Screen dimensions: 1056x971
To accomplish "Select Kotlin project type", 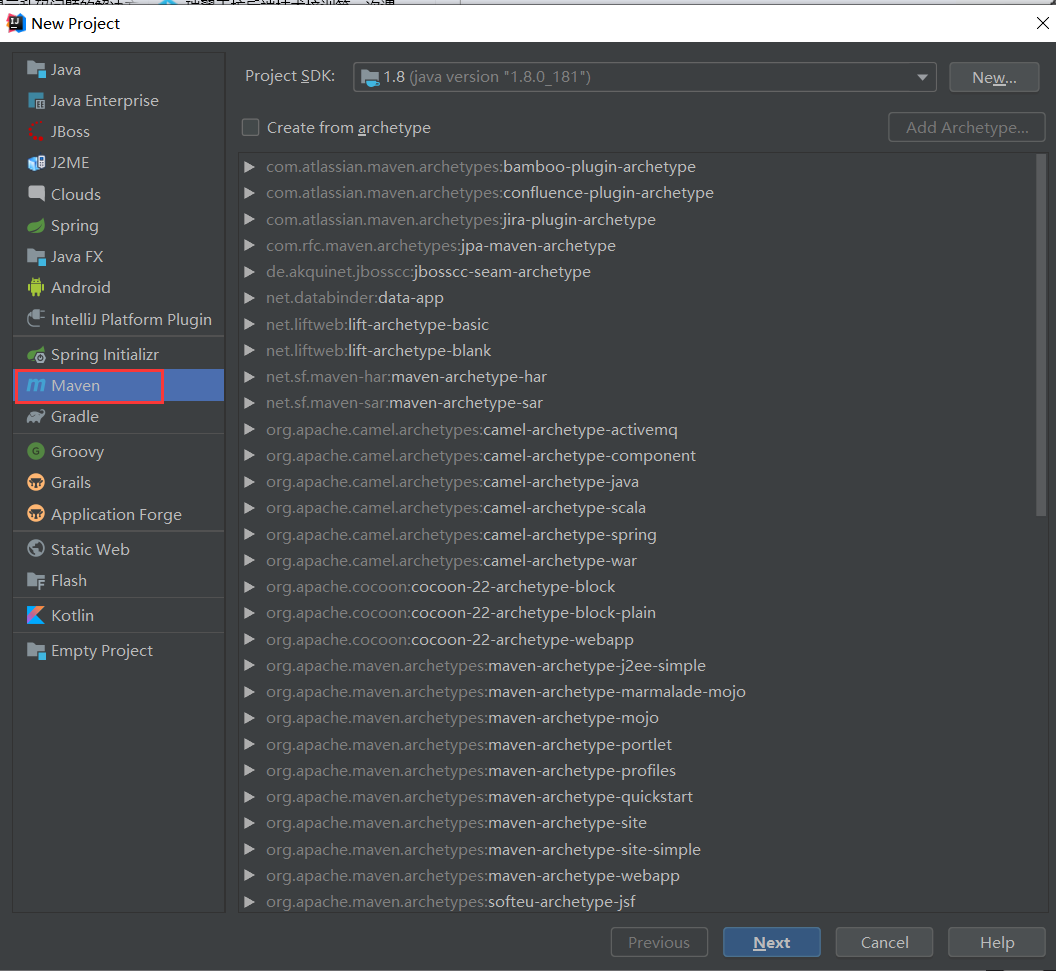I will [x=119, y=615].
